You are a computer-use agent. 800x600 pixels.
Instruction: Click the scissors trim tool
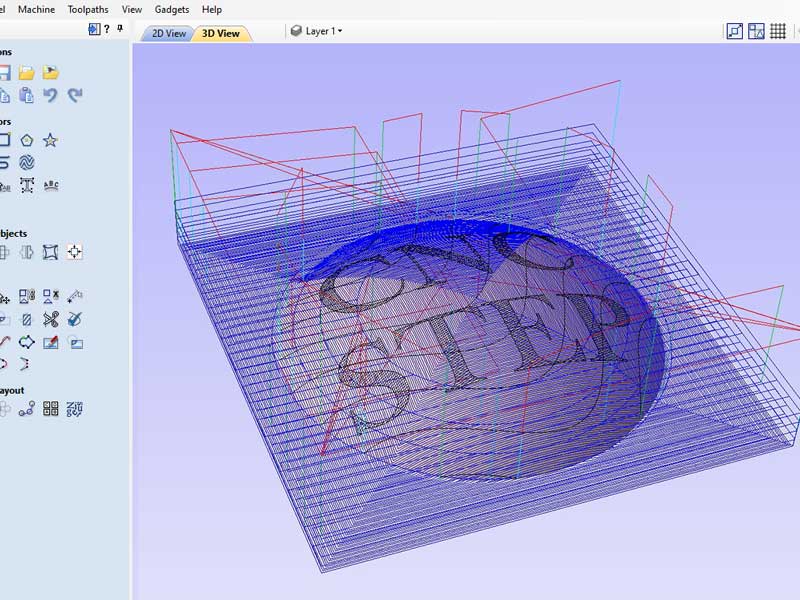pos(52,320)
